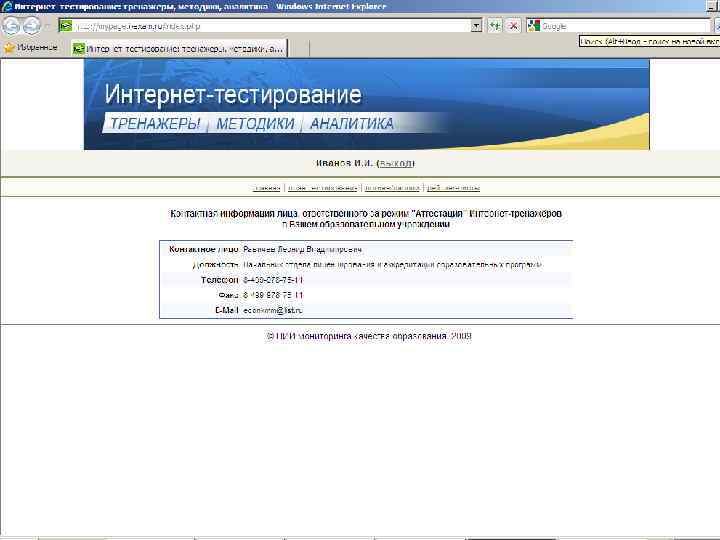Click ТРЕНАЖЕРЫ in the banner
Image resolution: width=720 pixels, height=540 pixels.
pos(155,123)
